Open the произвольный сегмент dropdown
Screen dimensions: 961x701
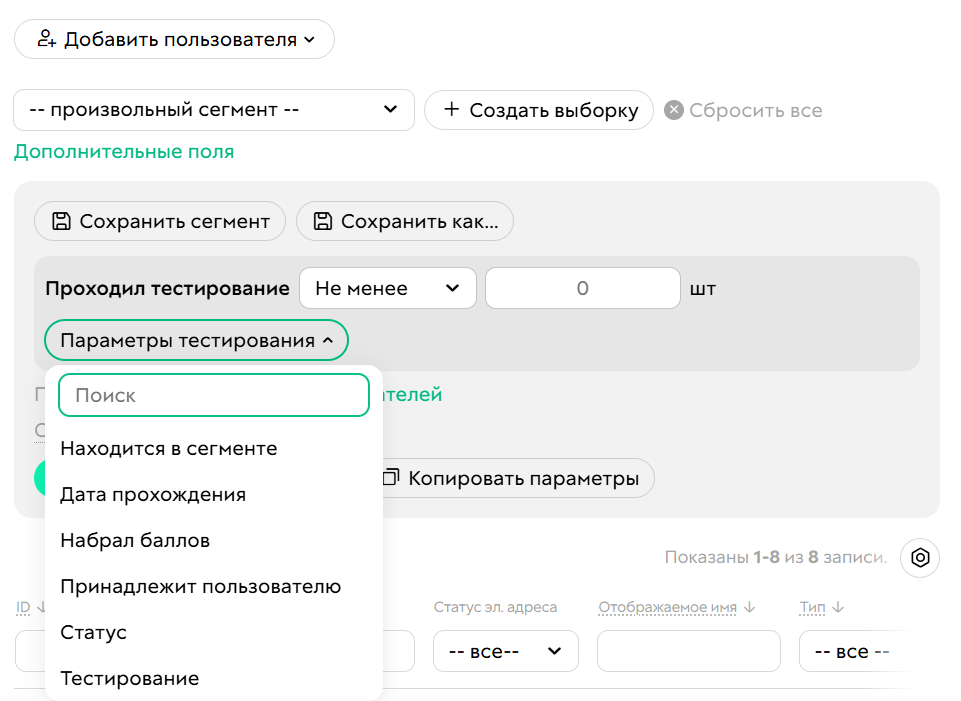click(213, 110)
